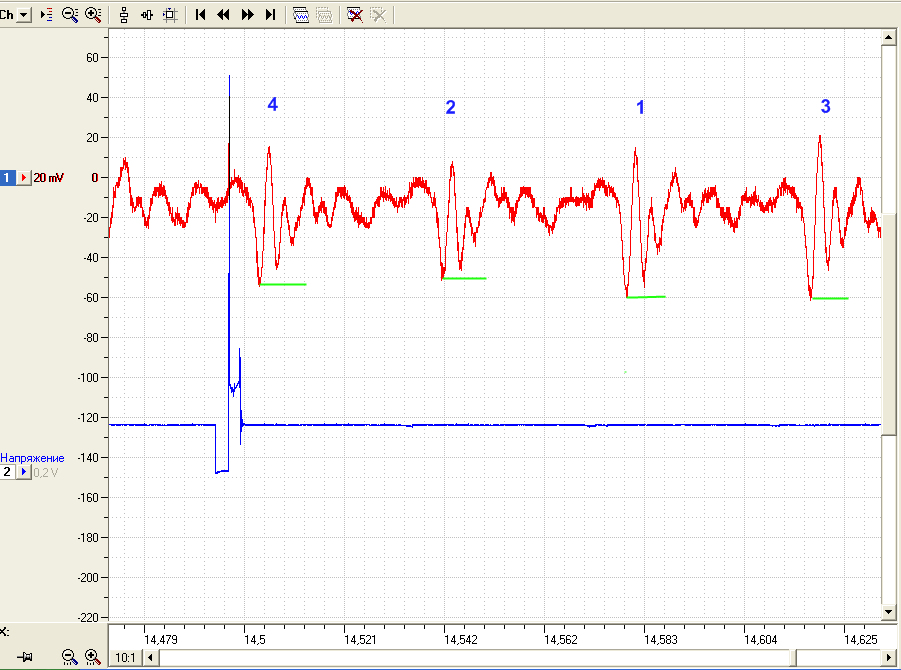The height and width of the screenshot is (670, 901).
Task: Click the 0,2 V channel 2 scale label
Action: [x=46, y=472]
